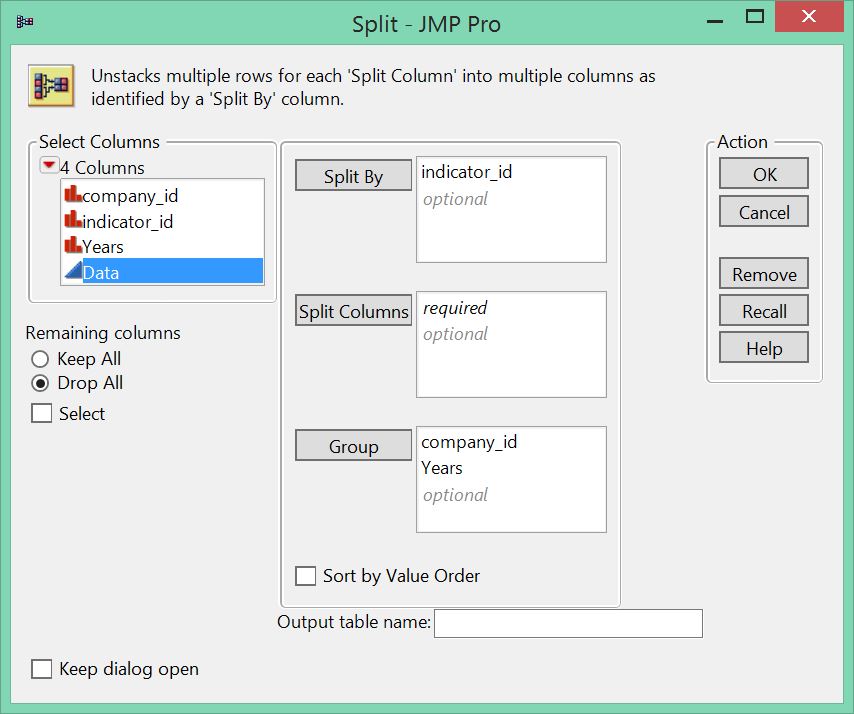Click the nominal icon beside Years
The width and height of the screenshot is (854, 714).
pyautogui.click(x=72, y=245)
